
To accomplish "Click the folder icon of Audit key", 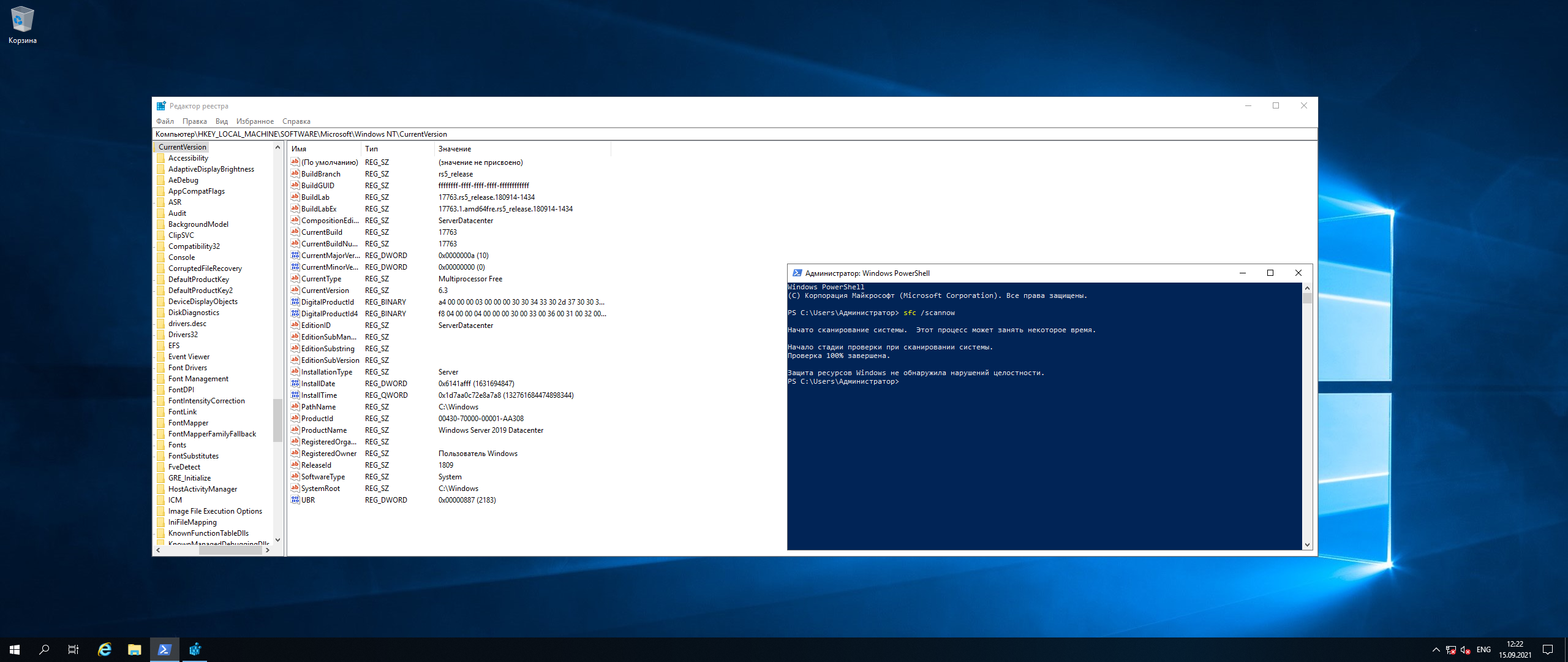I will [x=161, y=213].
